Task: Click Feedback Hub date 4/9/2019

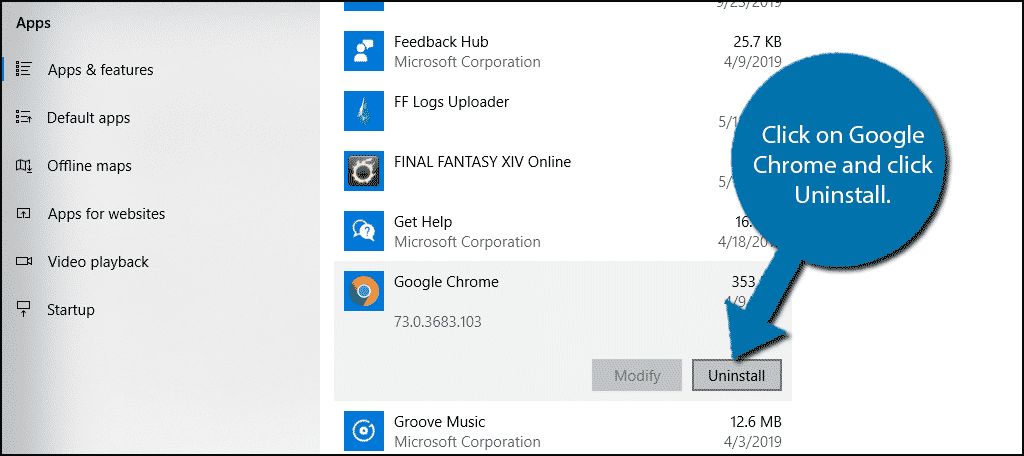Action: 754,62
